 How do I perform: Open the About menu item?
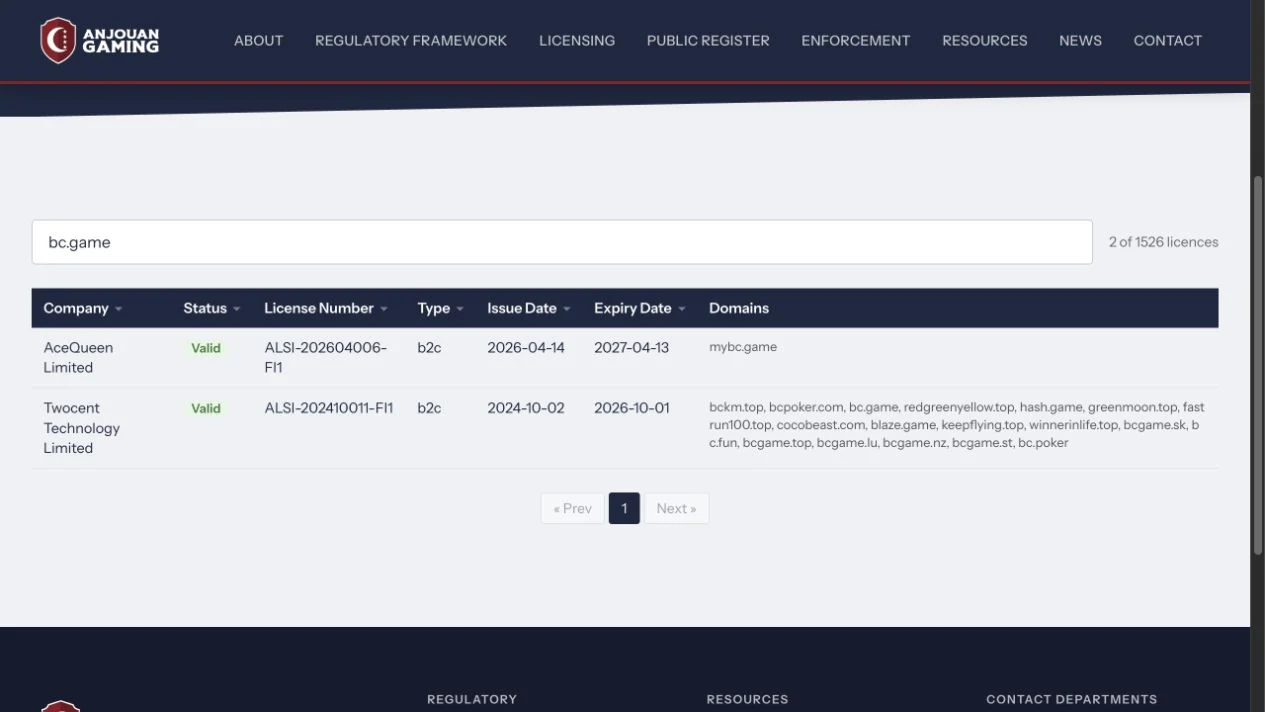258,41
